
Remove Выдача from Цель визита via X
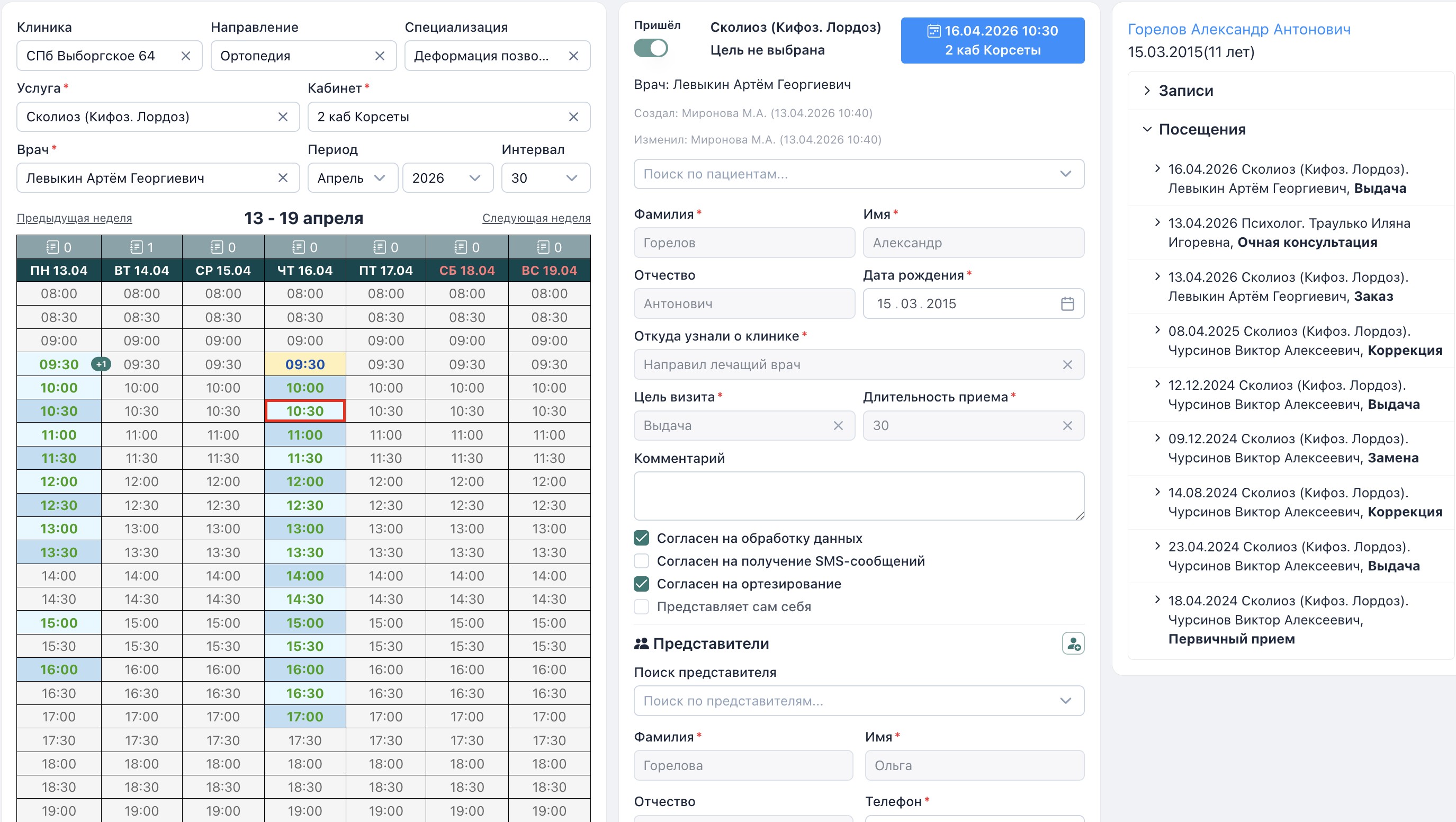(838, 425)
